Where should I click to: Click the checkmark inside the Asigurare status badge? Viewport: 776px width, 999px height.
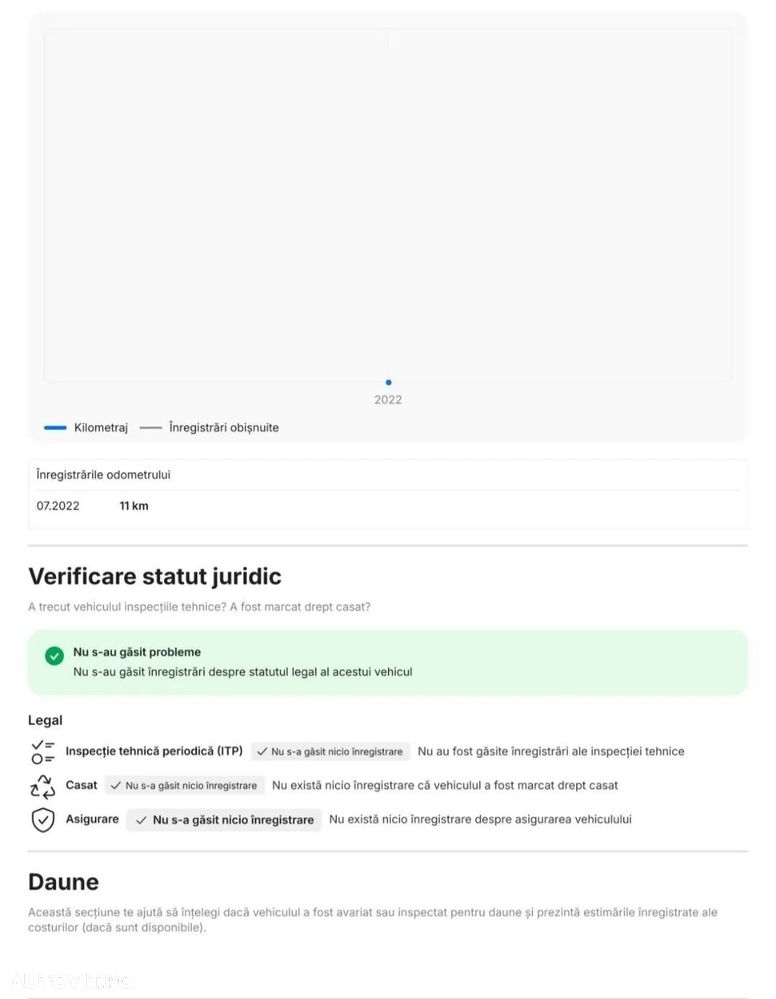click(142, 820)
